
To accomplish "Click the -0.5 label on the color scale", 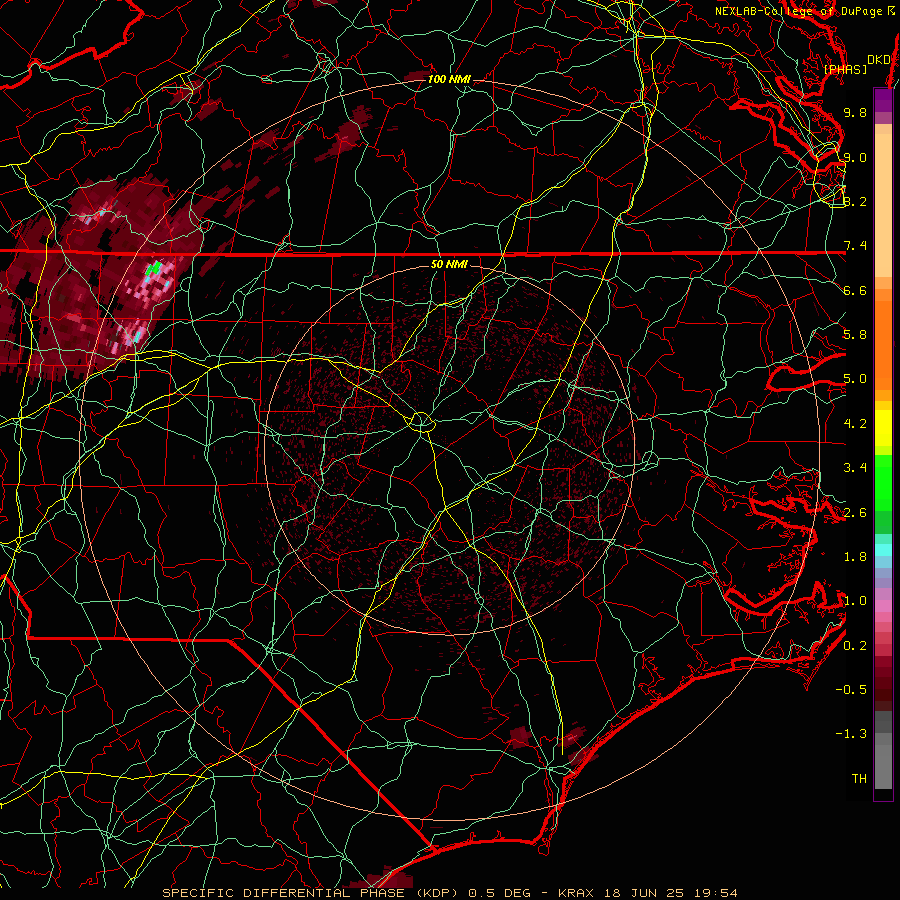I will (x=851, y=689).
